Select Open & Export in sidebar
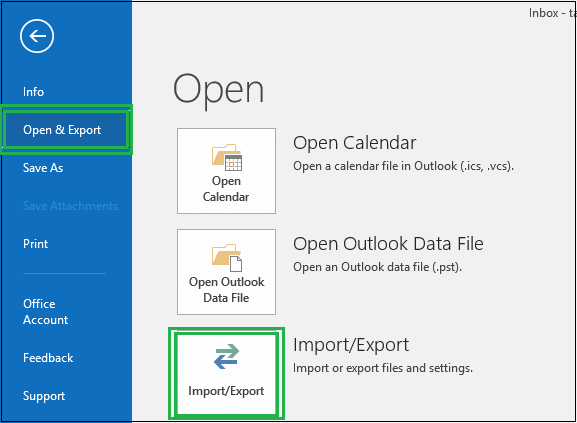Viewport: 577px width, 423px height. 62,130
